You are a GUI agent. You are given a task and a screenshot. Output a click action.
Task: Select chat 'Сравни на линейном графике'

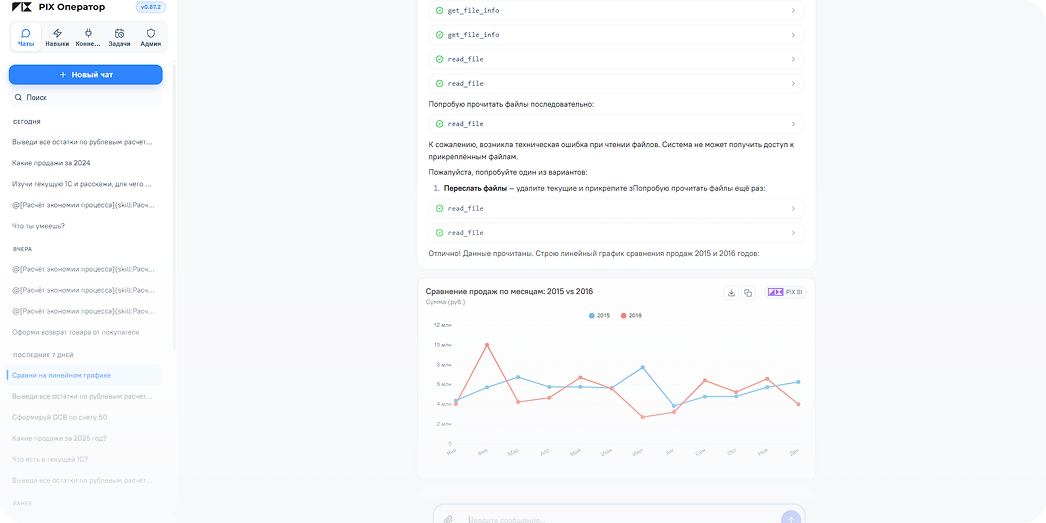[84, 375]
